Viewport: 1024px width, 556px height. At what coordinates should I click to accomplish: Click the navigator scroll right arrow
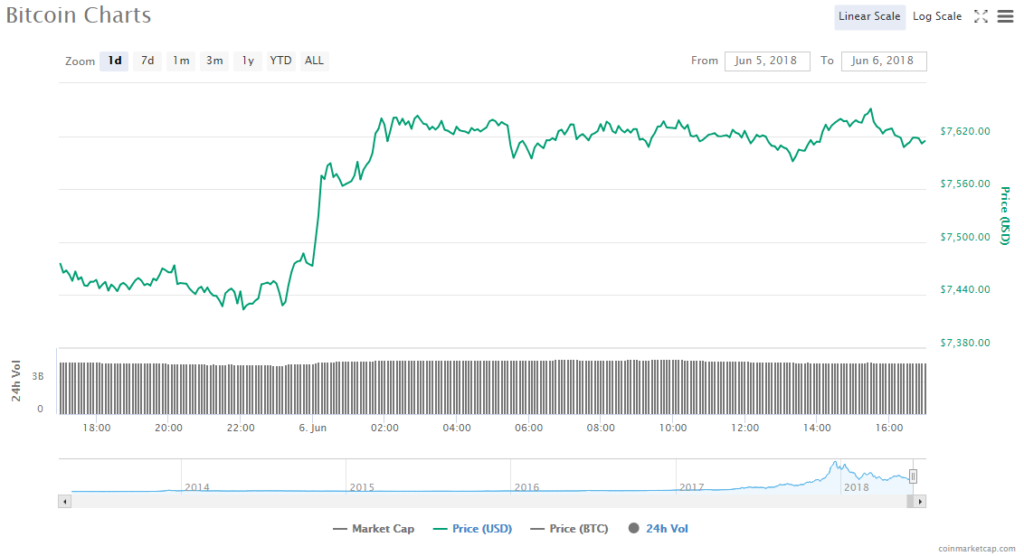point(921,500)
